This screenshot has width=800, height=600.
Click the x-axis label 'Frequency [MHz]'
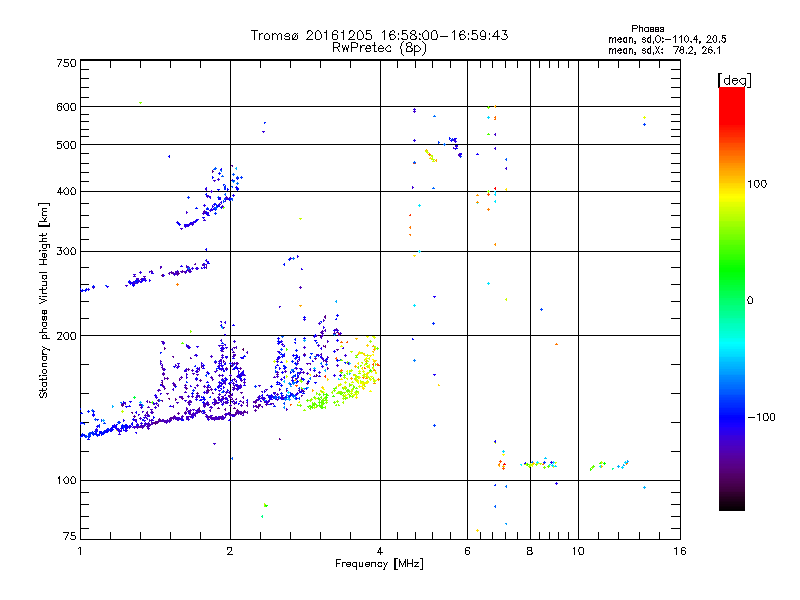[379, 564]
